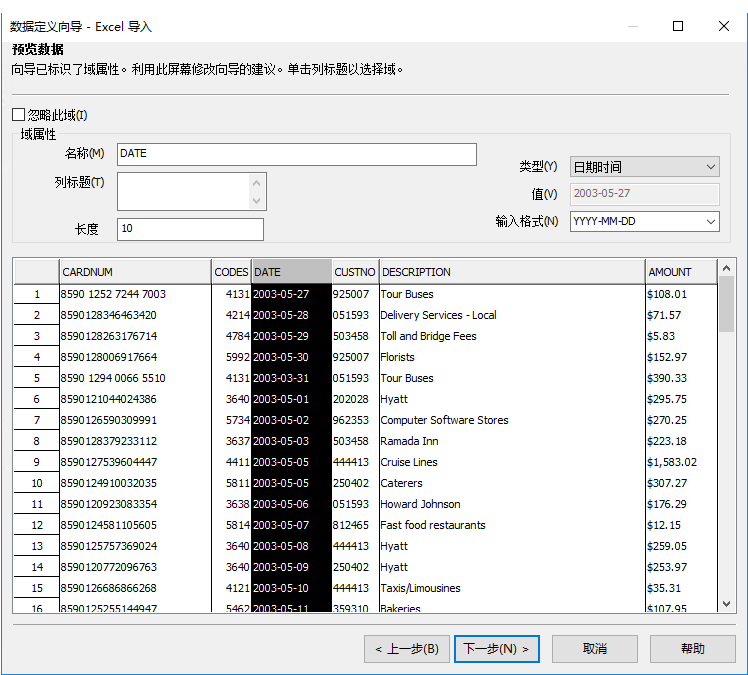Select the AMOUNT column header
The image size is (748, 675).
[x=680, y=272]
